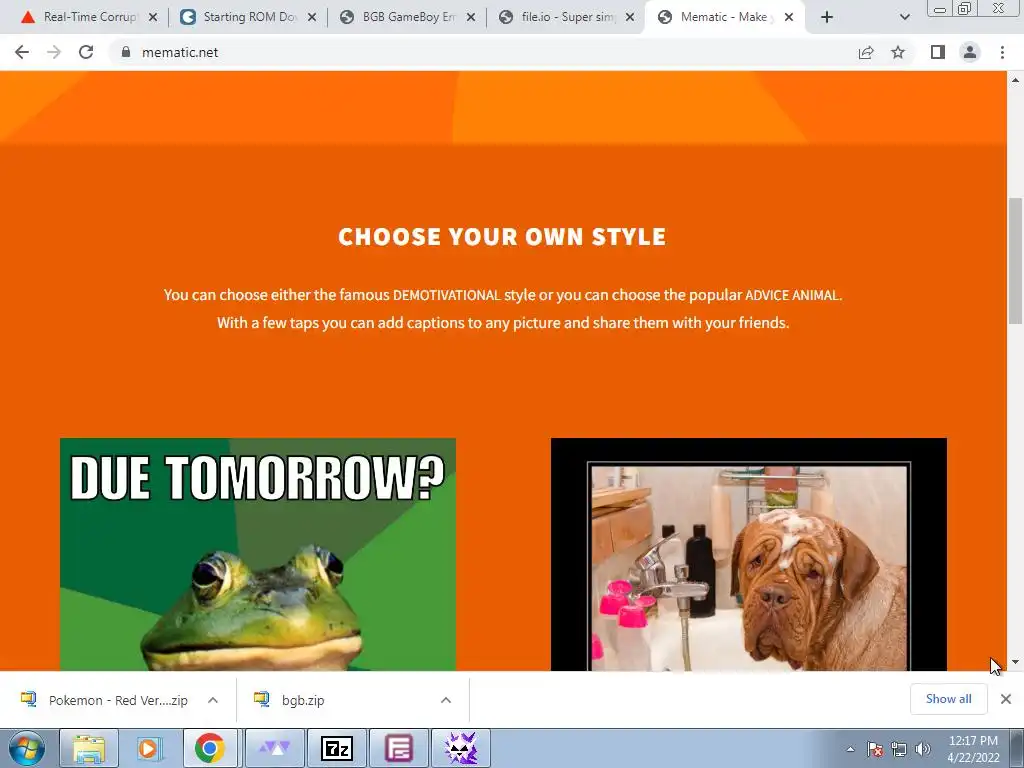Image resolution: width=1024 pixels, height=768 pixels.
Task: Expand bgb.zip download options
Action: [x=446, y=700]
